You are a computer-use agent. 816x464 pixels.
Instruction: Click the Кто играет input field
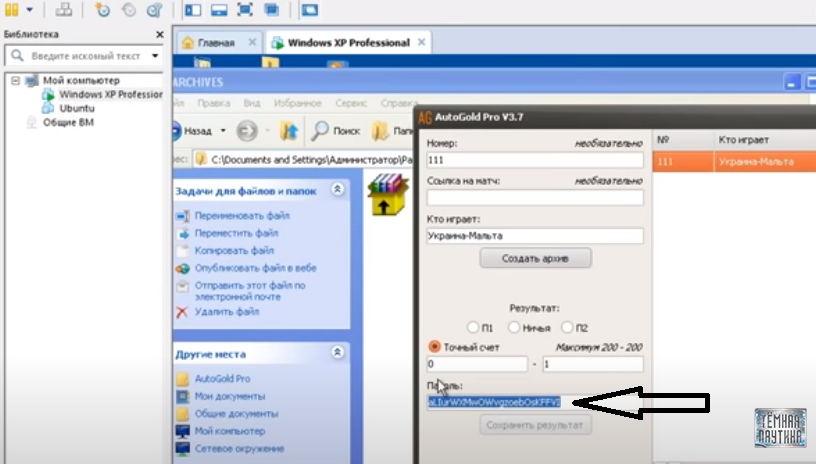534,236
